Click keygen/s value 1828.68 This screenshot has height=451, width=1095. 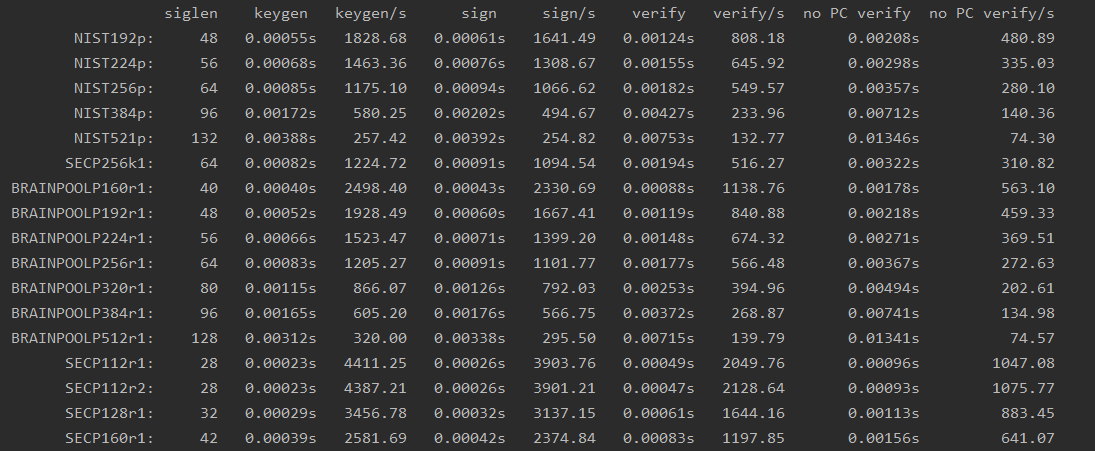376,38
